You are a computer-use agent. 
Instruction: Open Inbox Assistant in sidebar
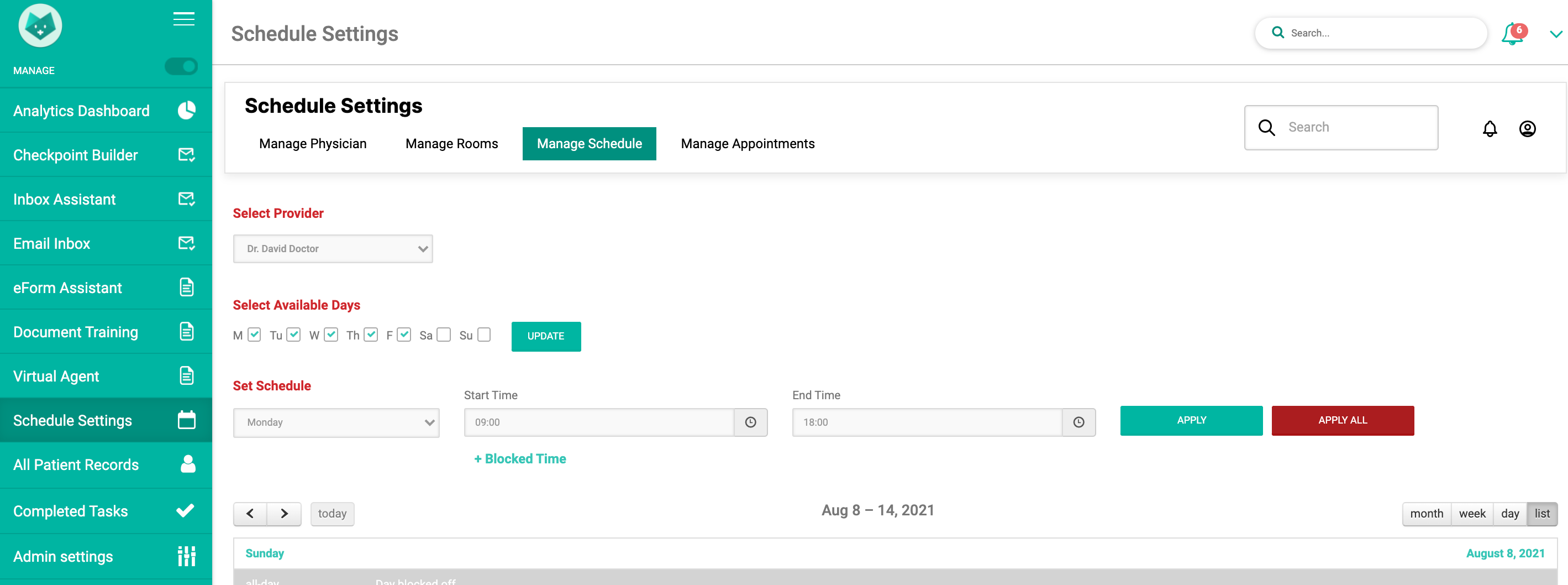coord(106,199)
